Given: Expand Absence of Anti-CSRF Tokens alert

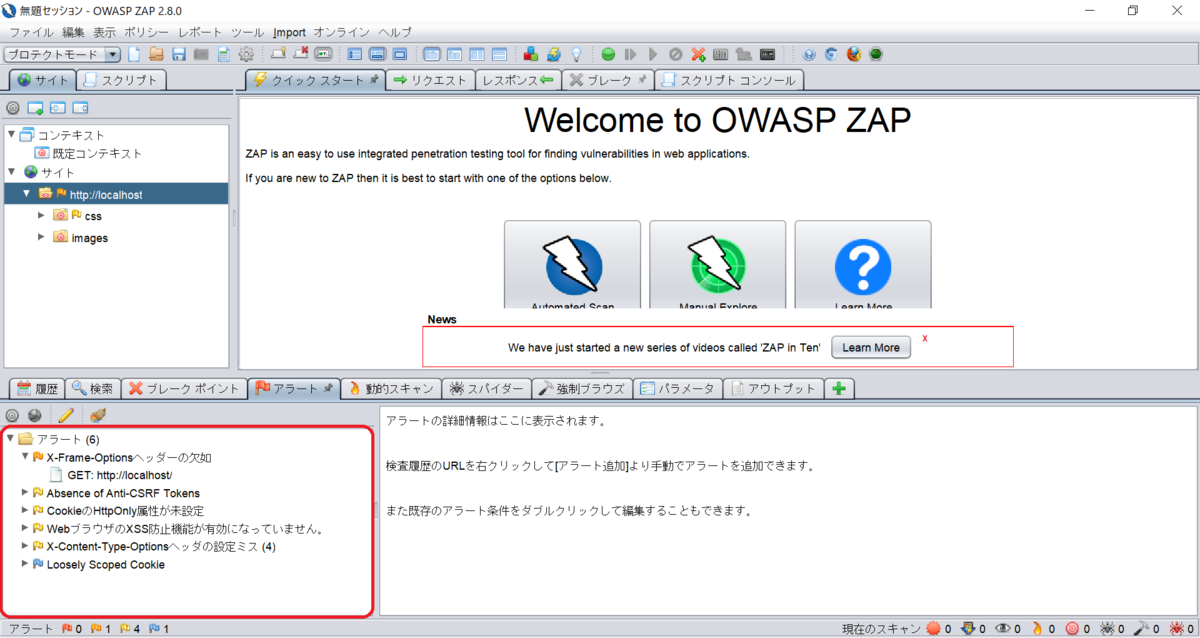Looking at the screenshot, I should [x=25, y=492].
